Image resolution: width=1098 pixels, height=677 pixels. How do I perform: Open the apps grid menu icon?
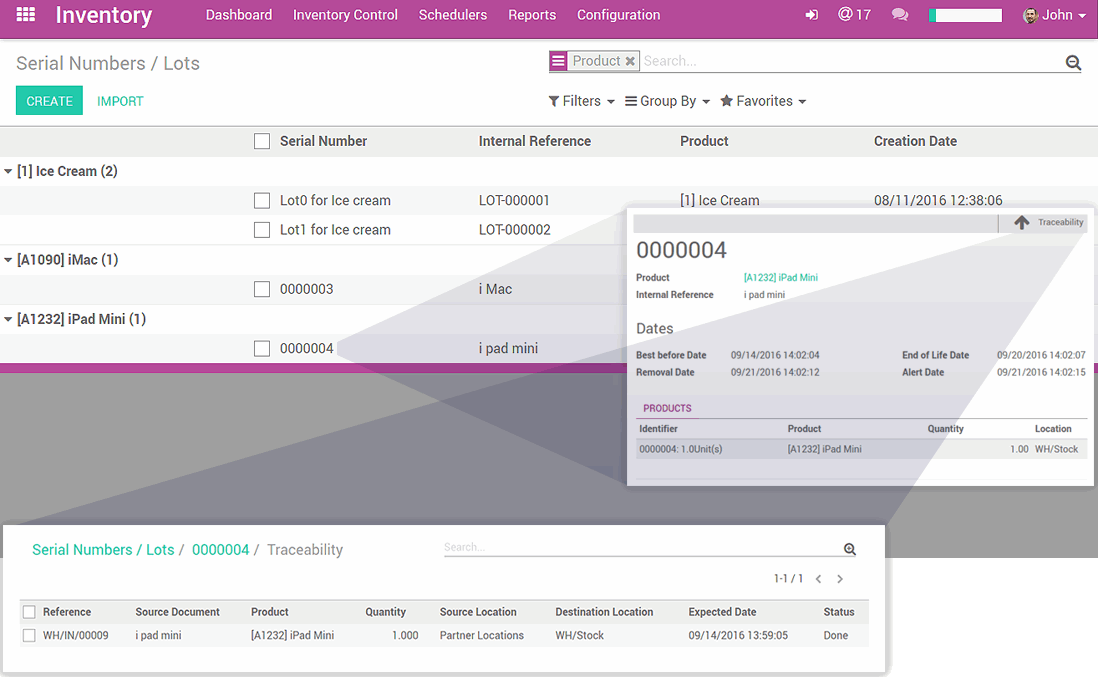tap(26, 14)
